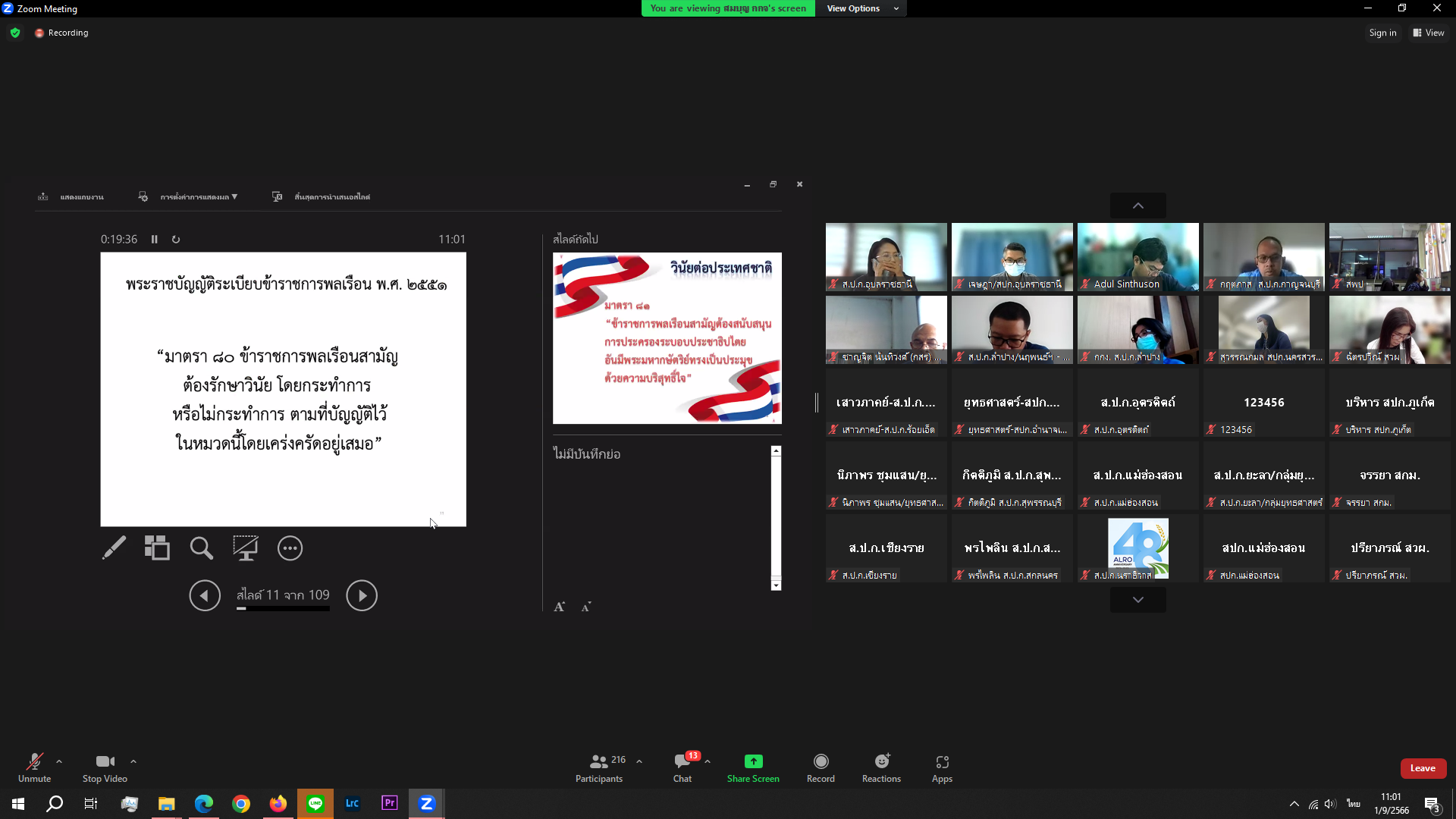
Task: Open the notification center icon
Action: 1432,804
